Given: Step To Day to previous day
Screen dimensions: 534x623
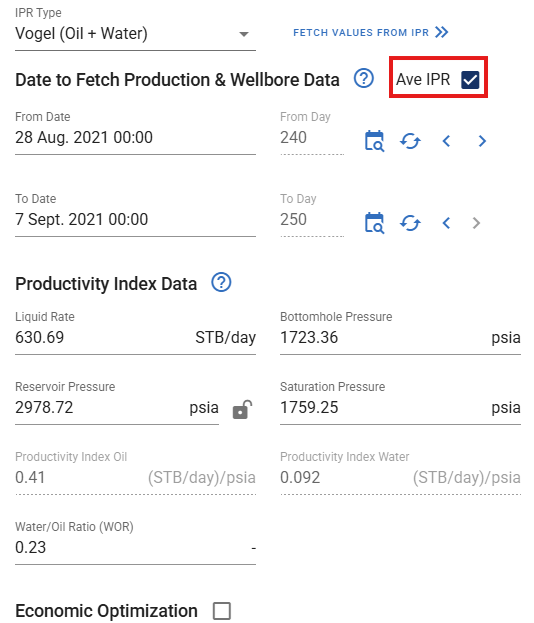Looking at the screenshot, I should 446,223.
